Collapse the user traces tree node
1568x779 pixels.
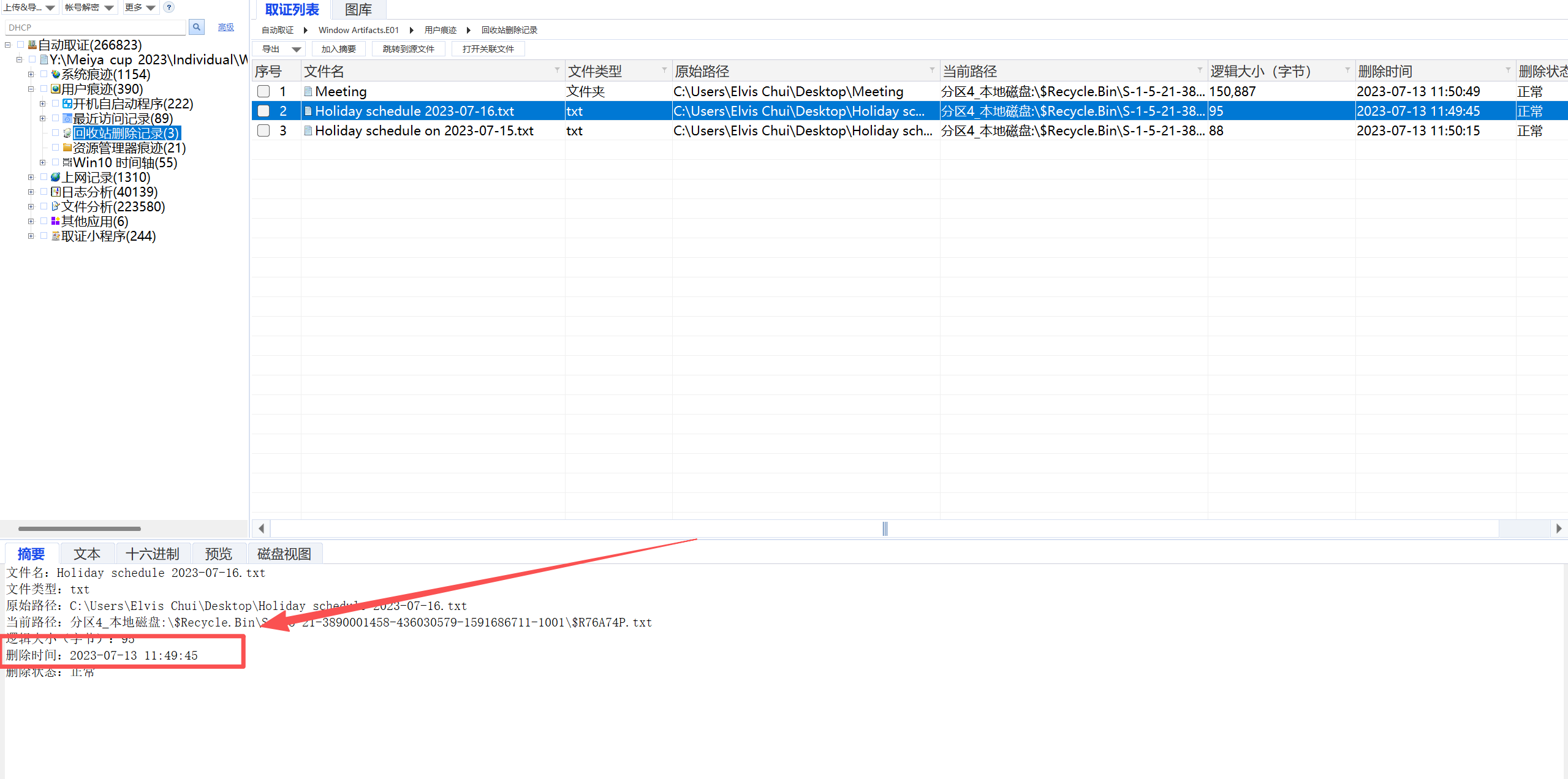31,89
